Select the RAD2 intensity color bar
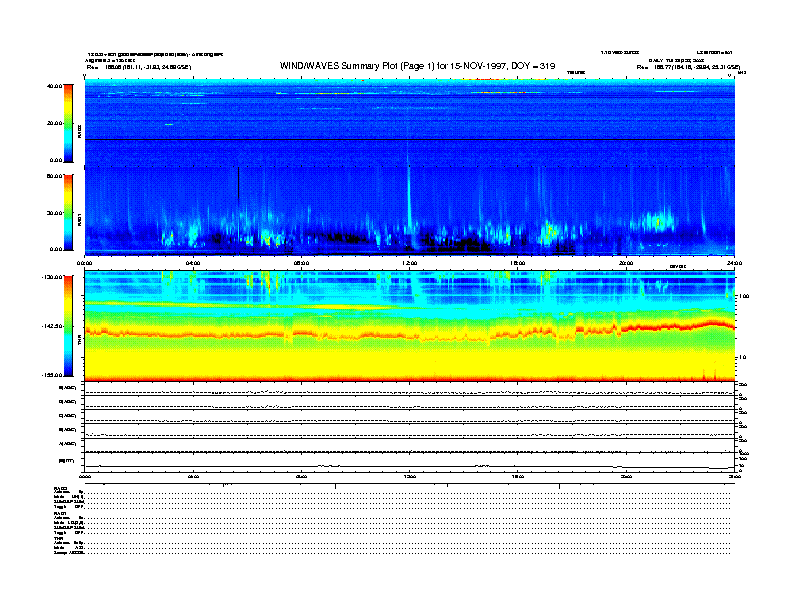 click(68, 123)
